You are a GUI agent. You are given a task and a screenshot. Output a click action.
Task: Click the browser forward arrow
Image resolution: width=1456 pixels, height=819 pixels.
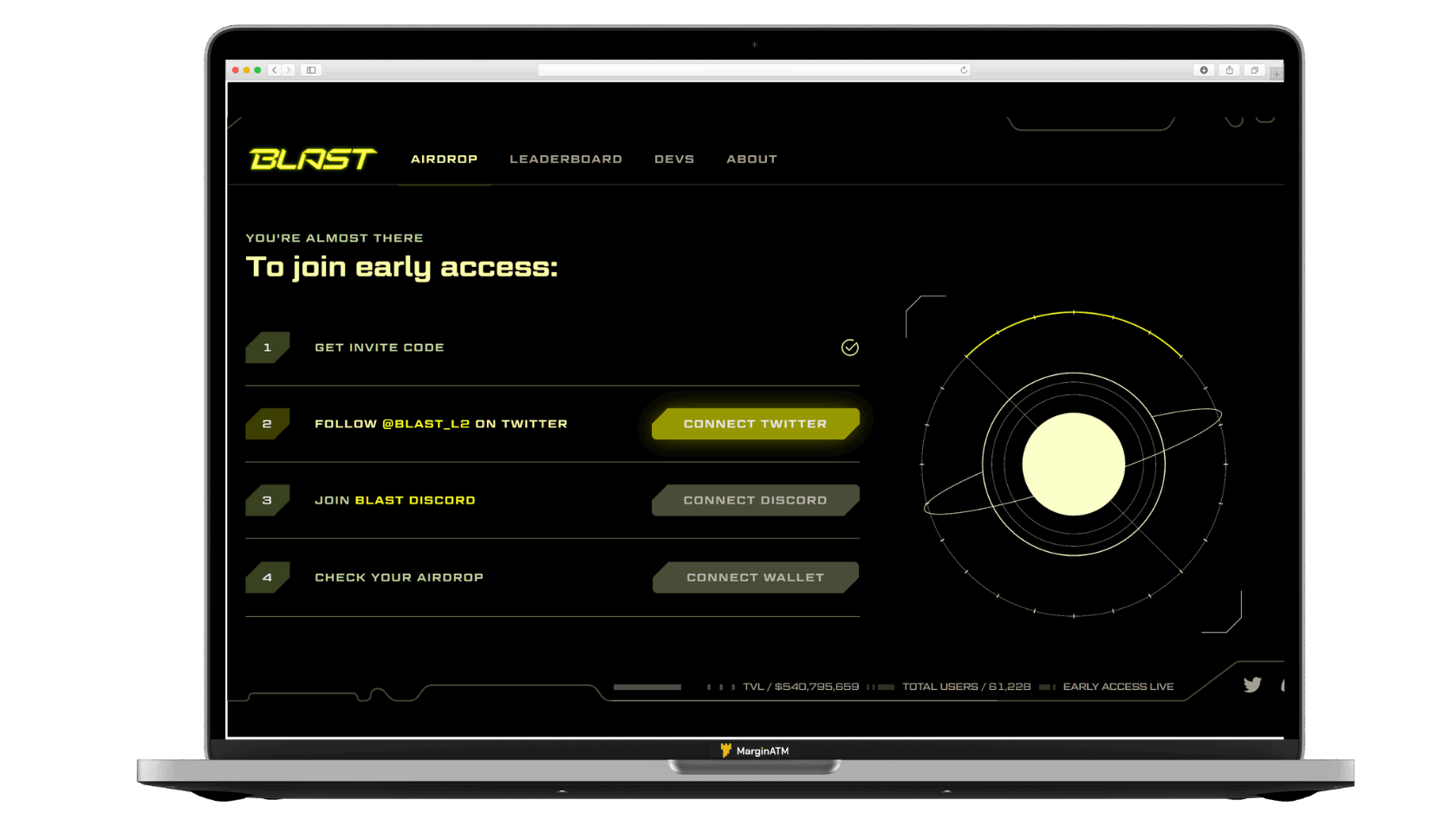(289, 70)
